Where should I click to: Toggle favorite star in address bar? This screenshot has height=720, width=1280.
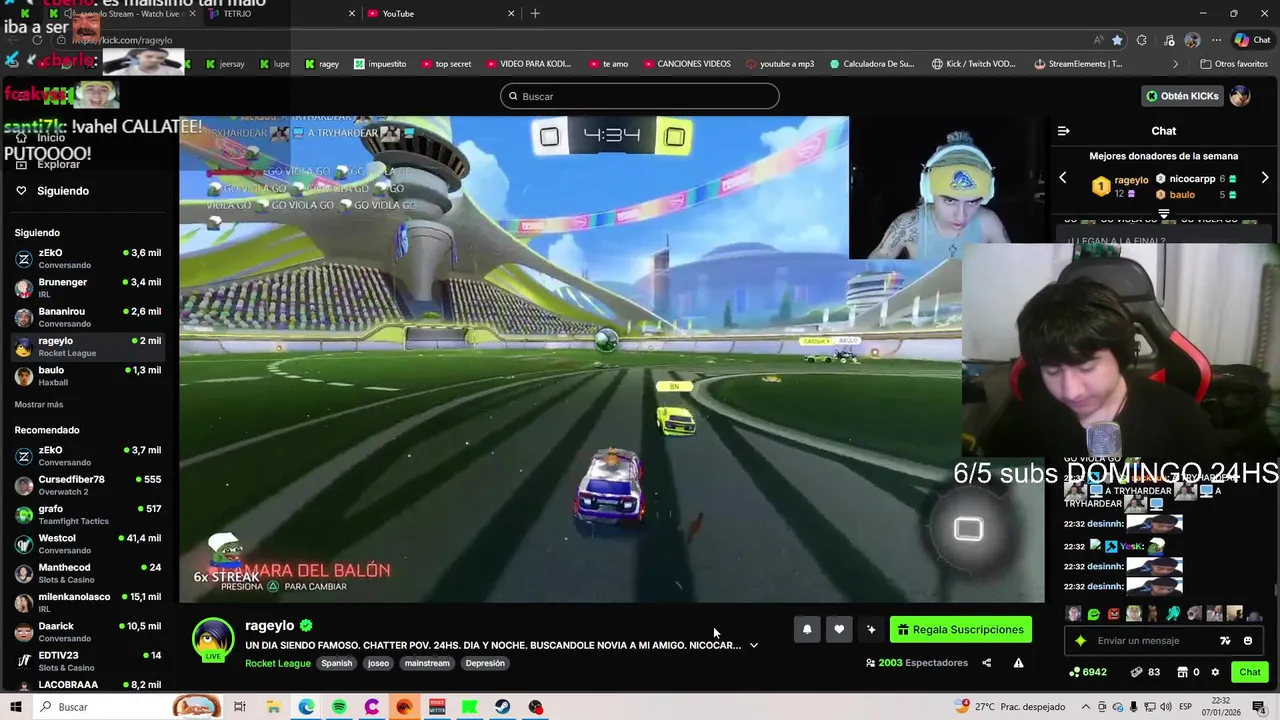pyautogui.click(x=1117, y=40)
